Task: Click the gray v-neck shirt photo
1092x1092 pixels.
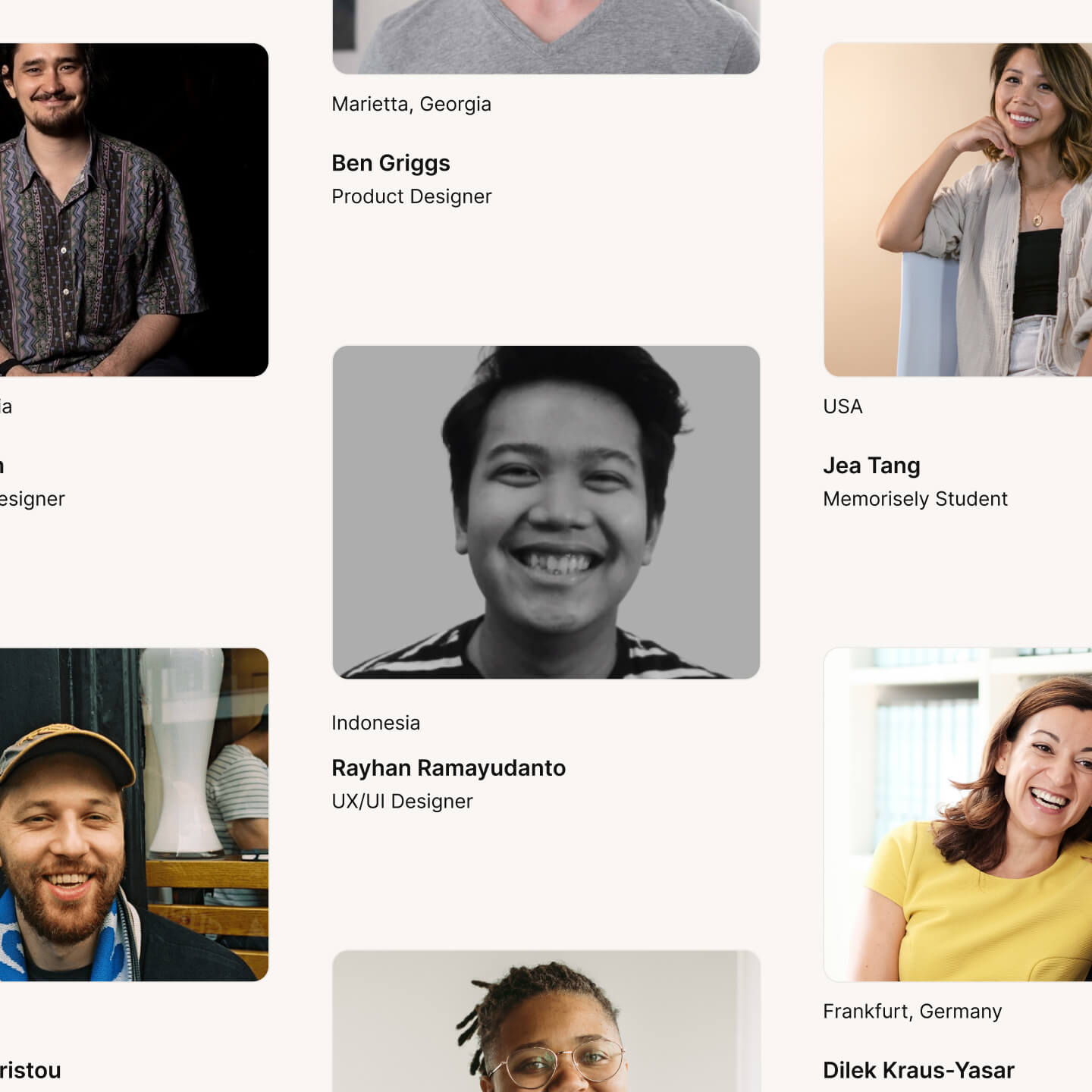Action: click(546, 36)
